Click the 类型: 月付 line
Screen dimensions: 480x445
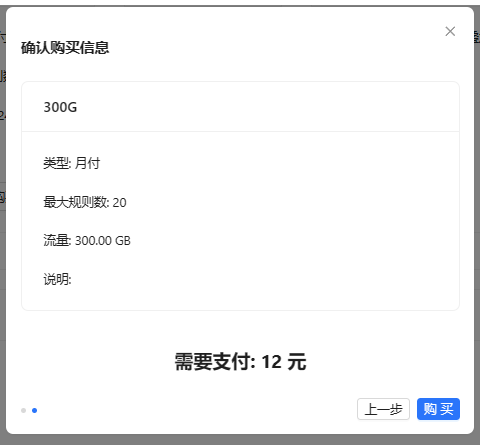(72, 163)
